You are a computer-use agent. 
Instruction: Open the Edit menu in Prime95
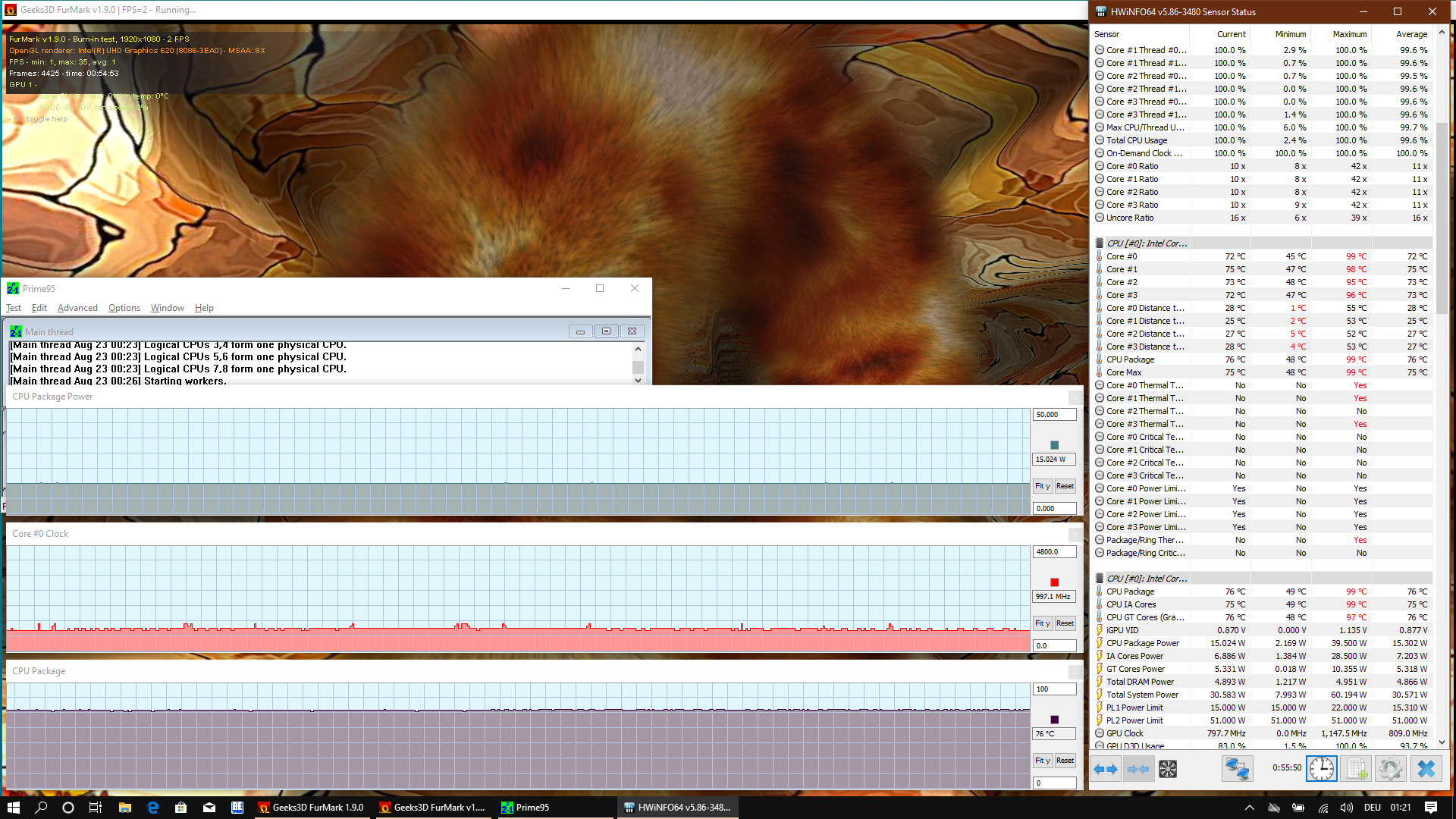click(x=39, y=308)
